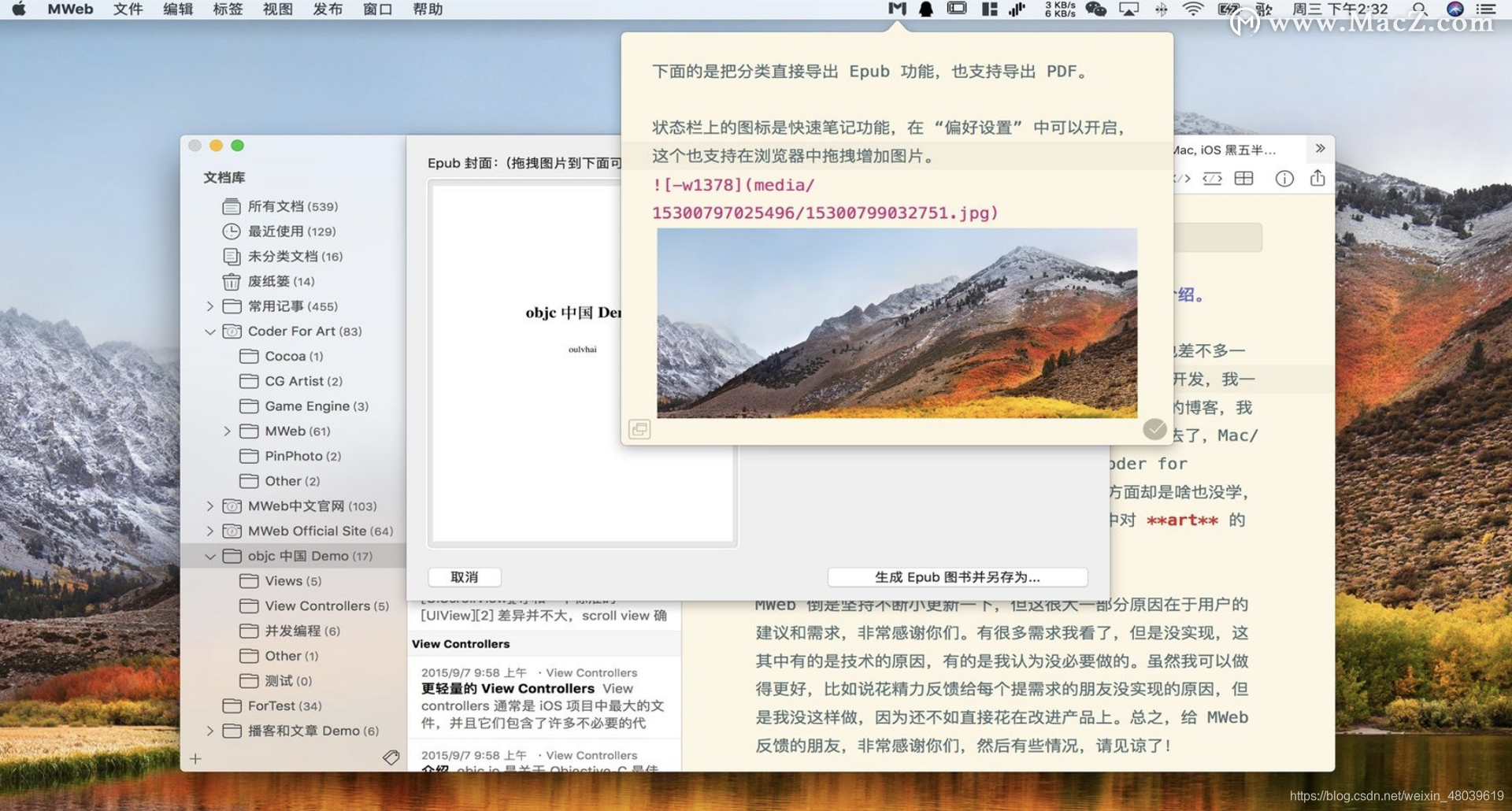Screen dimensions: 1512x811
Task: Select the Cocoa (1) folder
Action: [x=294, y=357]
